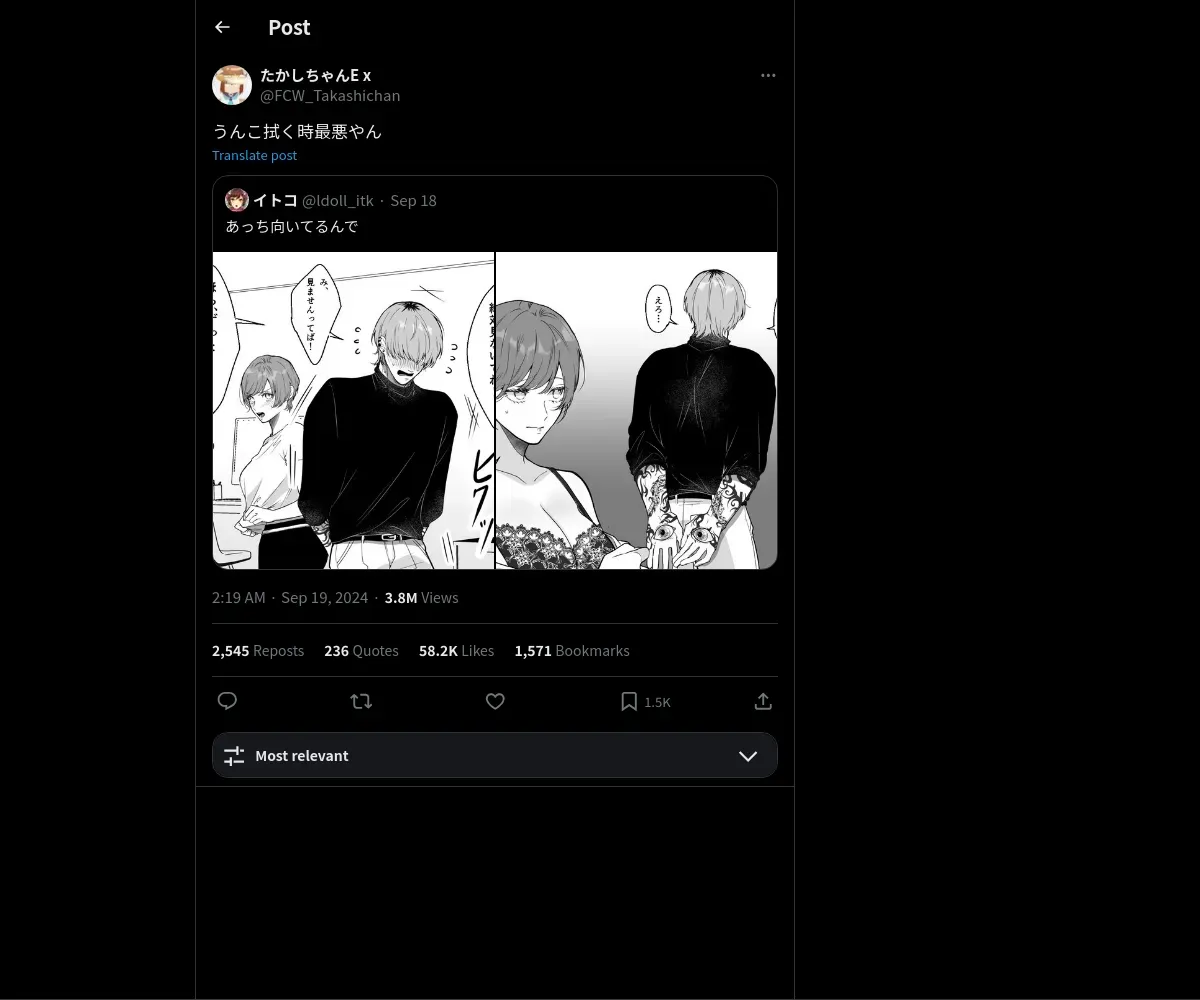Like the post with heart icon
This screenshot has width=1200, height=1000.
click(x=495, y=701)
